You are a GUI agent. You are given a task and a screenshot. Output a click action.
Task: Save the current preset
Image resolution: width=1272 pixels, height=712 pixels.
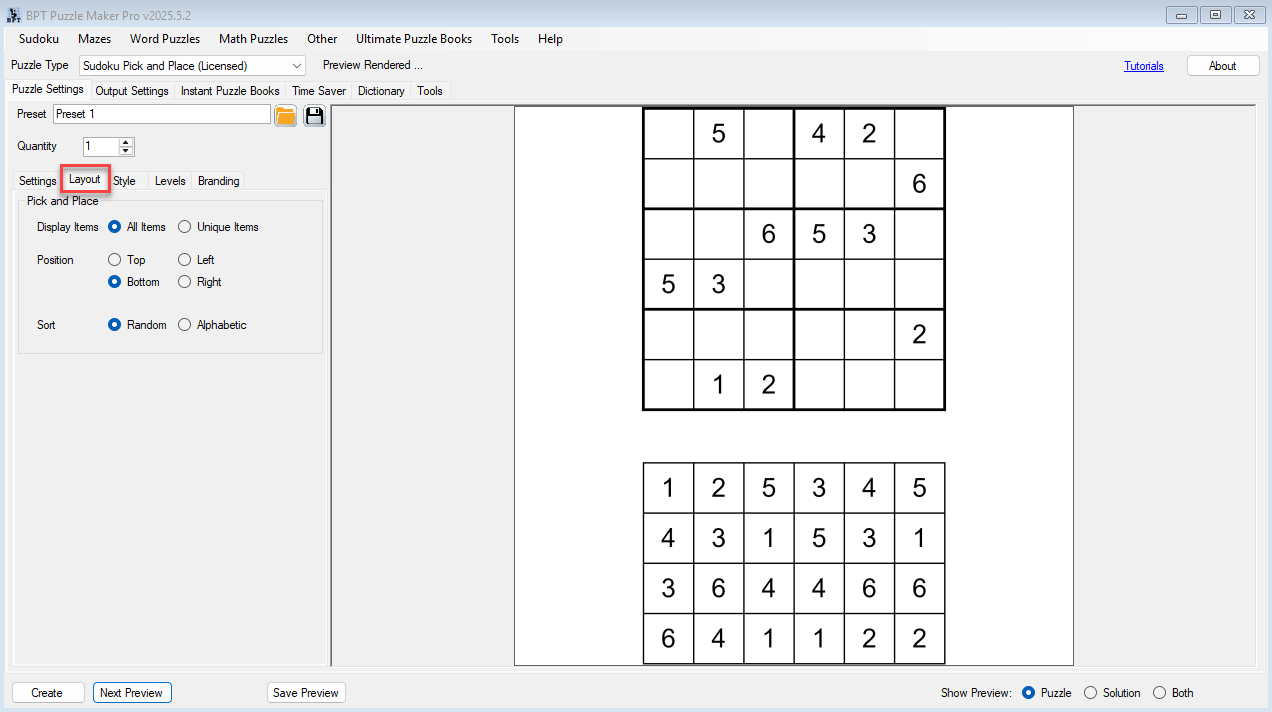313,115
